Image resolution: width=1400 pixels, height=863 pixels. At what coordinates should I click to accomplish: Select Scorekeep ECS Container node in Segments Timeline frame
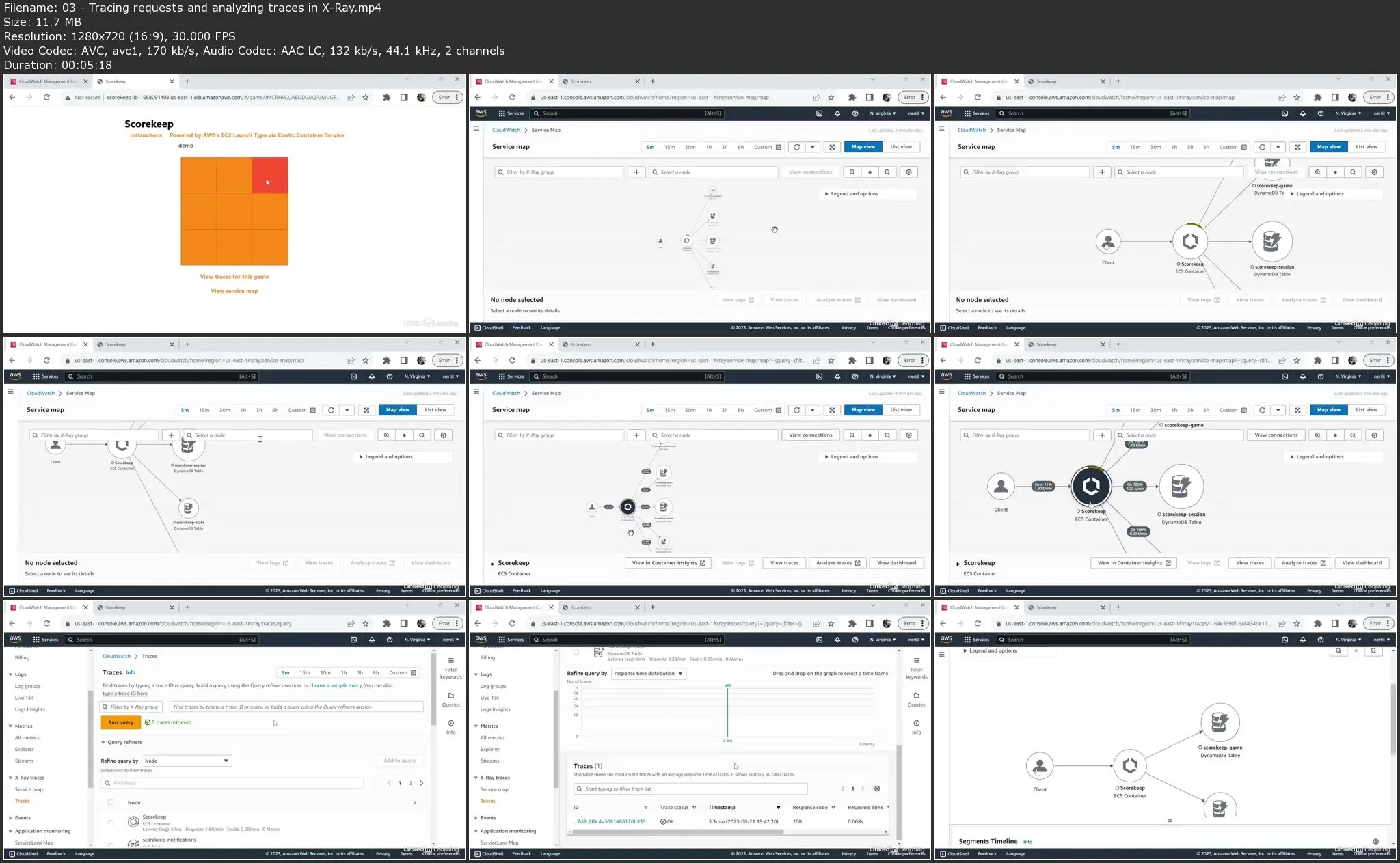point(1130,765)
